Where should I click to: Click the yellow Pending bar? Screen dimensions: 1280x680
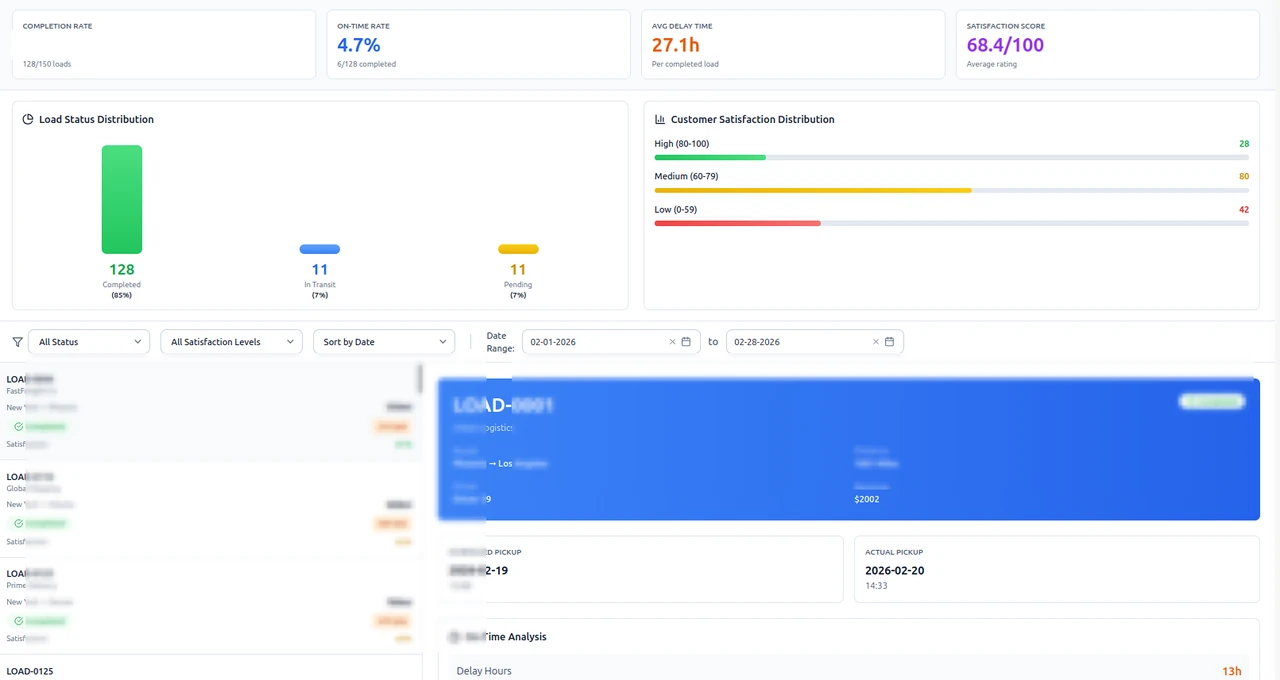[518, 249]
